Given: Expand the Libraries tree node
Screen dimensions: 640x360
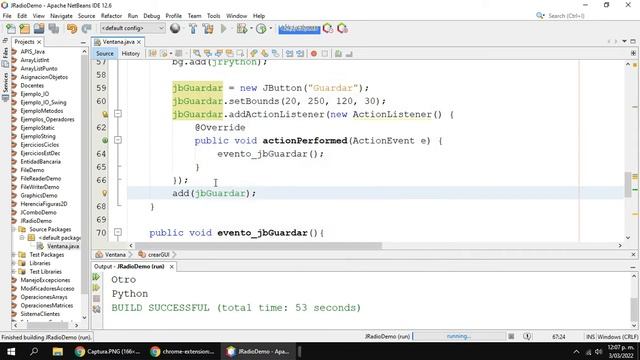Looking at the screenshot, I should (x=14, y=263).
